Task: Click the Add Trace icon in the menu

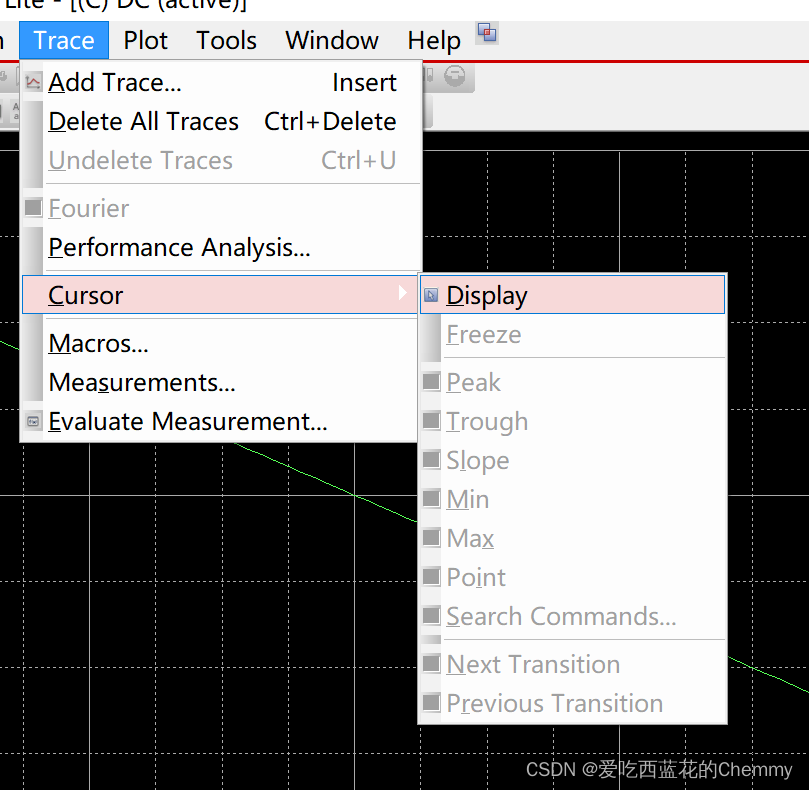Action: pyautogui.click(x=33, y=83)
